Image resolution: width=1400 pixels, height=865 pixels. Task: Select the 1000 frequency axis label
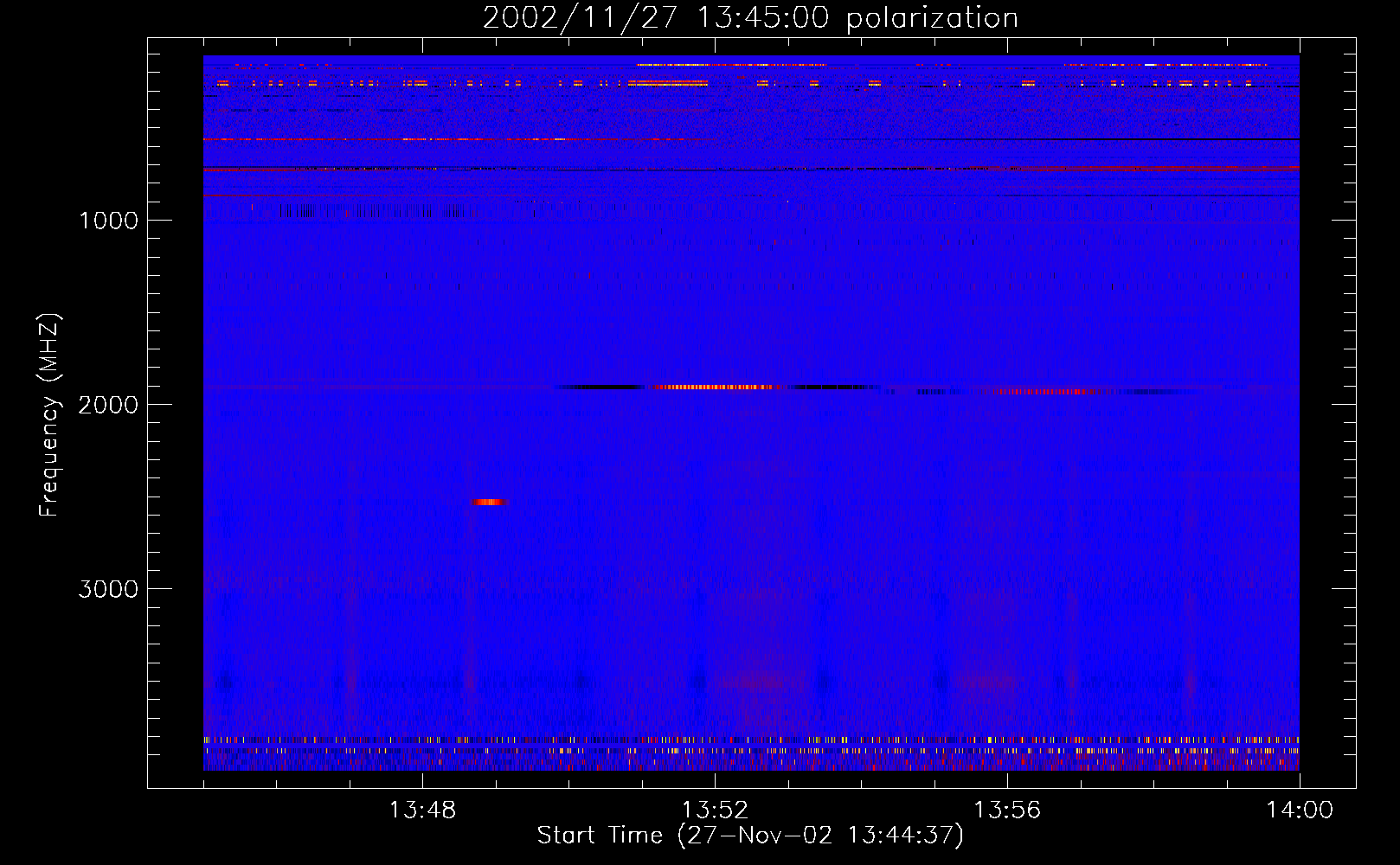tap(108, 221)
